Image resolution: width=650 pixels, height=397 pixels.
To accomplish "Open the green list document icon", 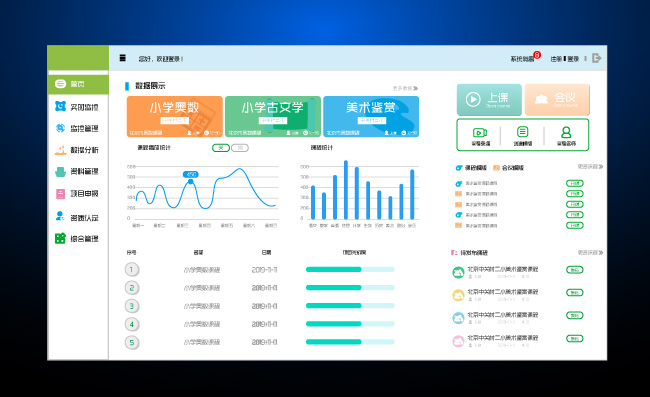I will tap(522, 132).
